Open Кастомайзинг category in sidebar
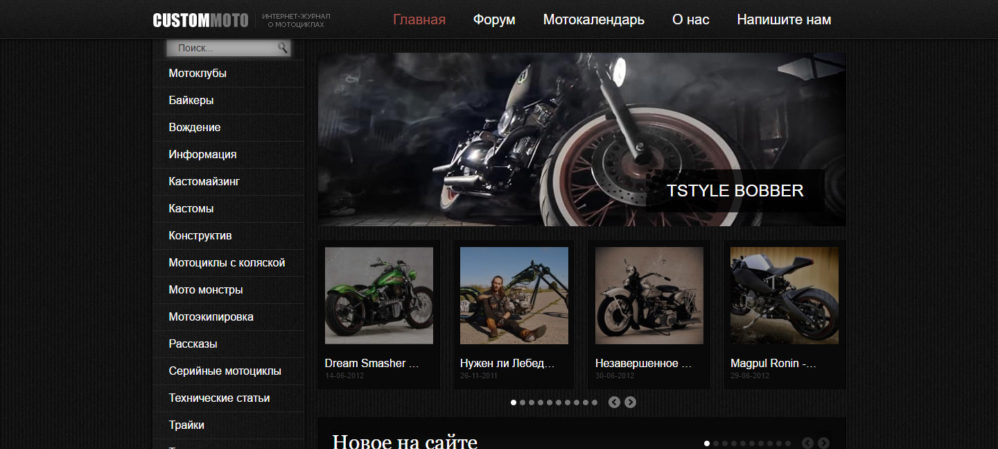 (204, 182)
